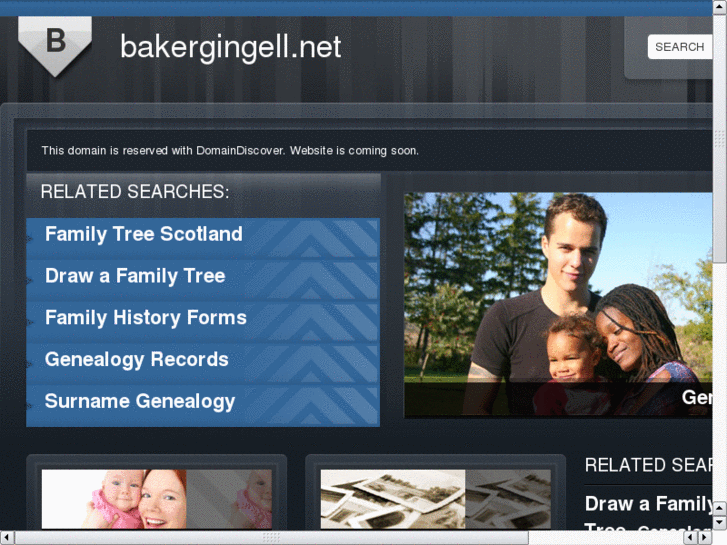The image size is (727, 545).
Task: Open Family History Forms search link
Action: [x=146, y=318]
